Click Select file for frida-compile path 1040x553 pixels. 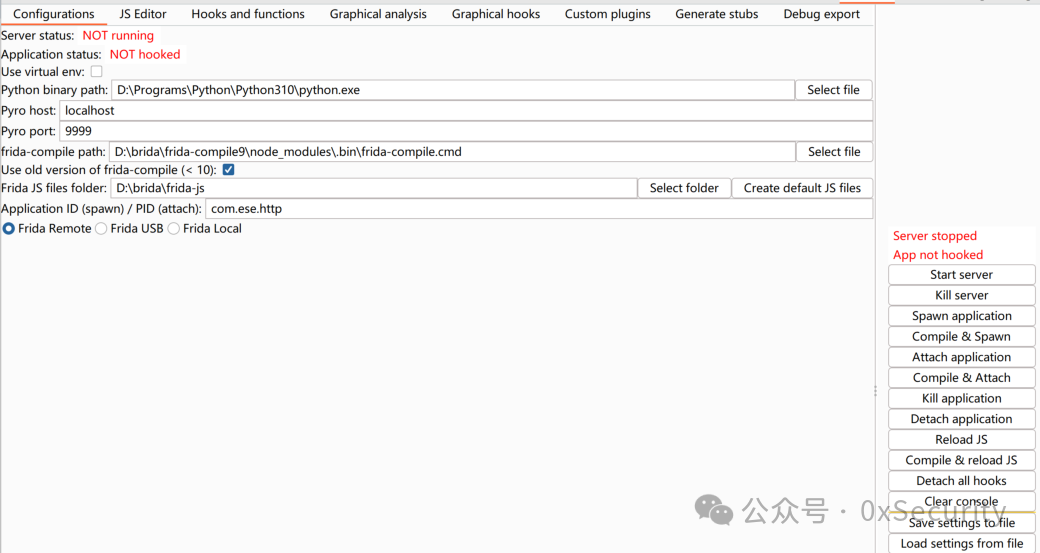pyautogui.click(x=834, y=151)
